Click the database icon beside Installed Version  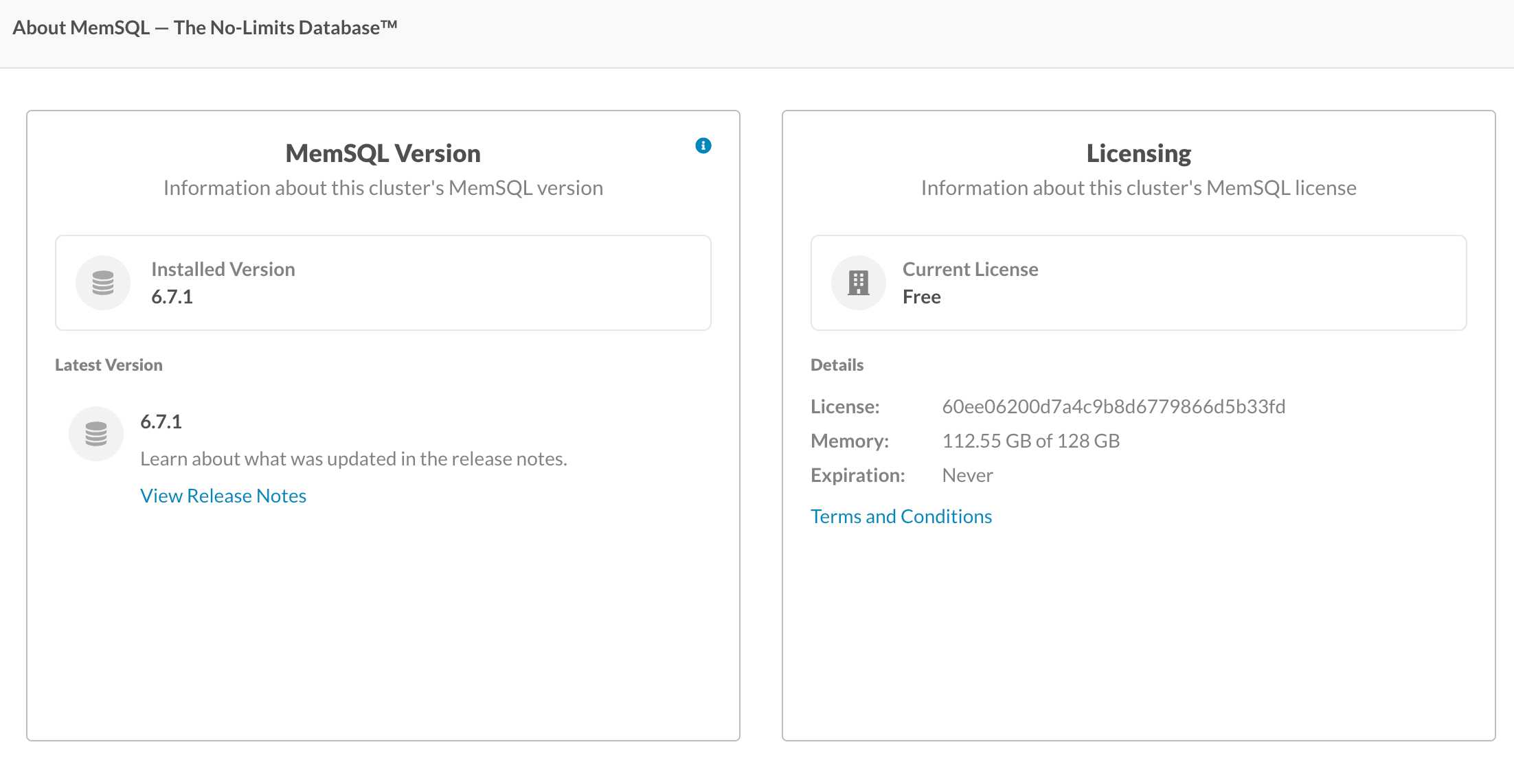103,283
